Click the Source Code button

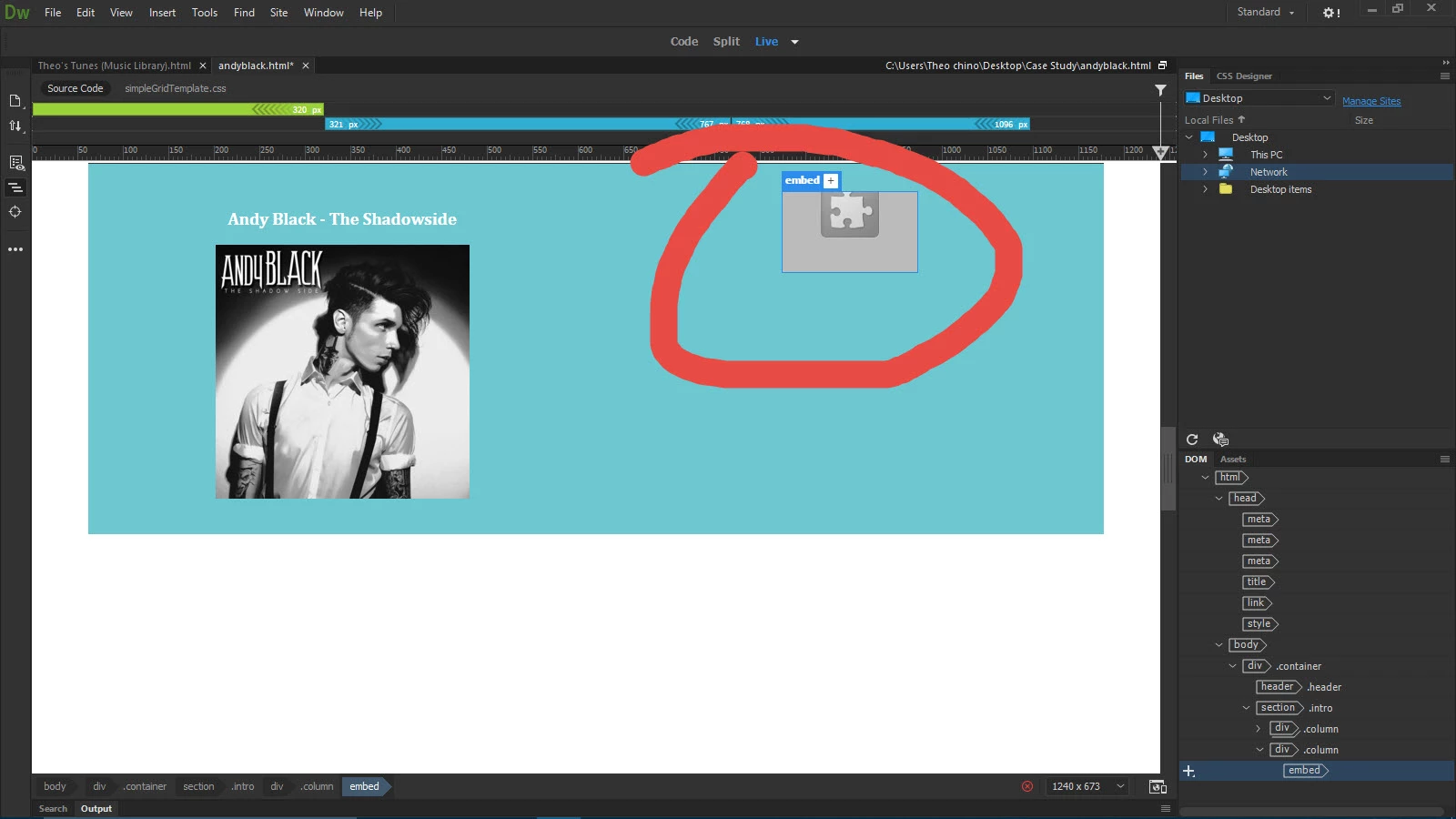coord(75,88)
